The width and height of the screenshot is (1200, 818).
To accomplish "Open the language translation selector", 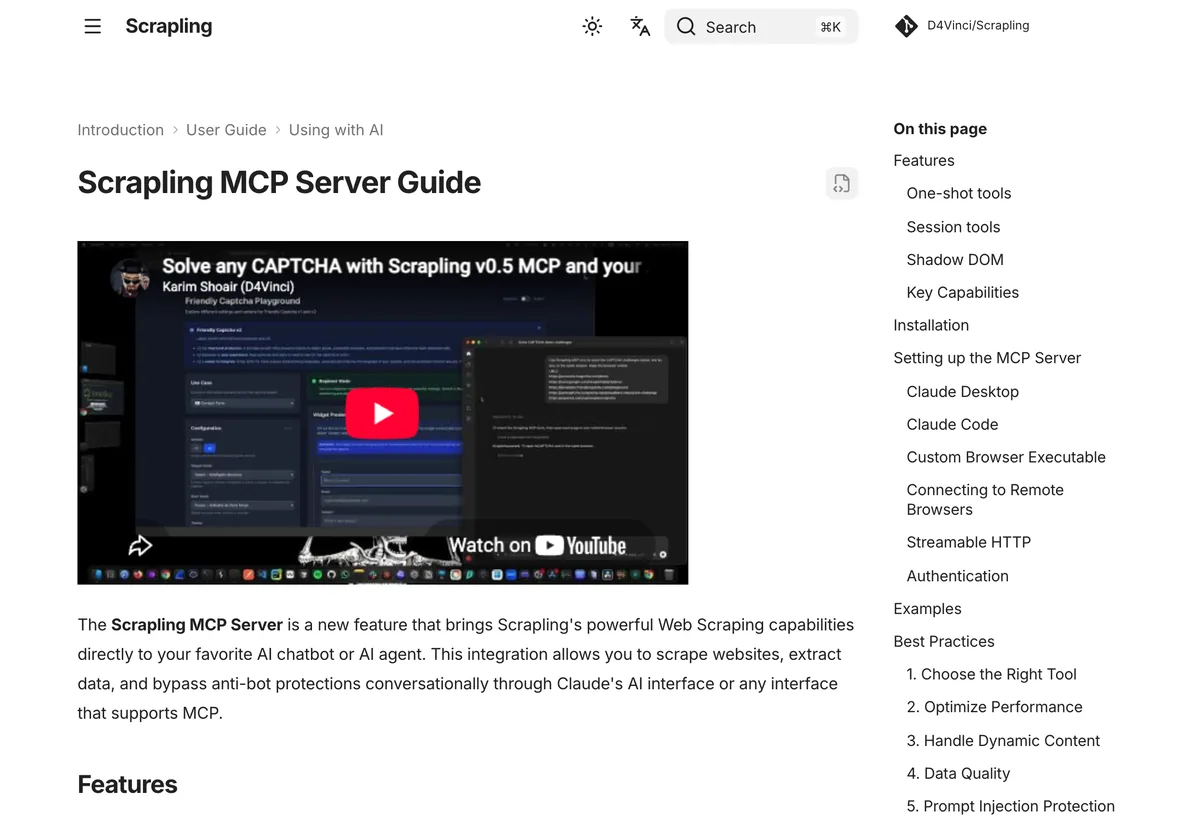I will pos(640,27).
